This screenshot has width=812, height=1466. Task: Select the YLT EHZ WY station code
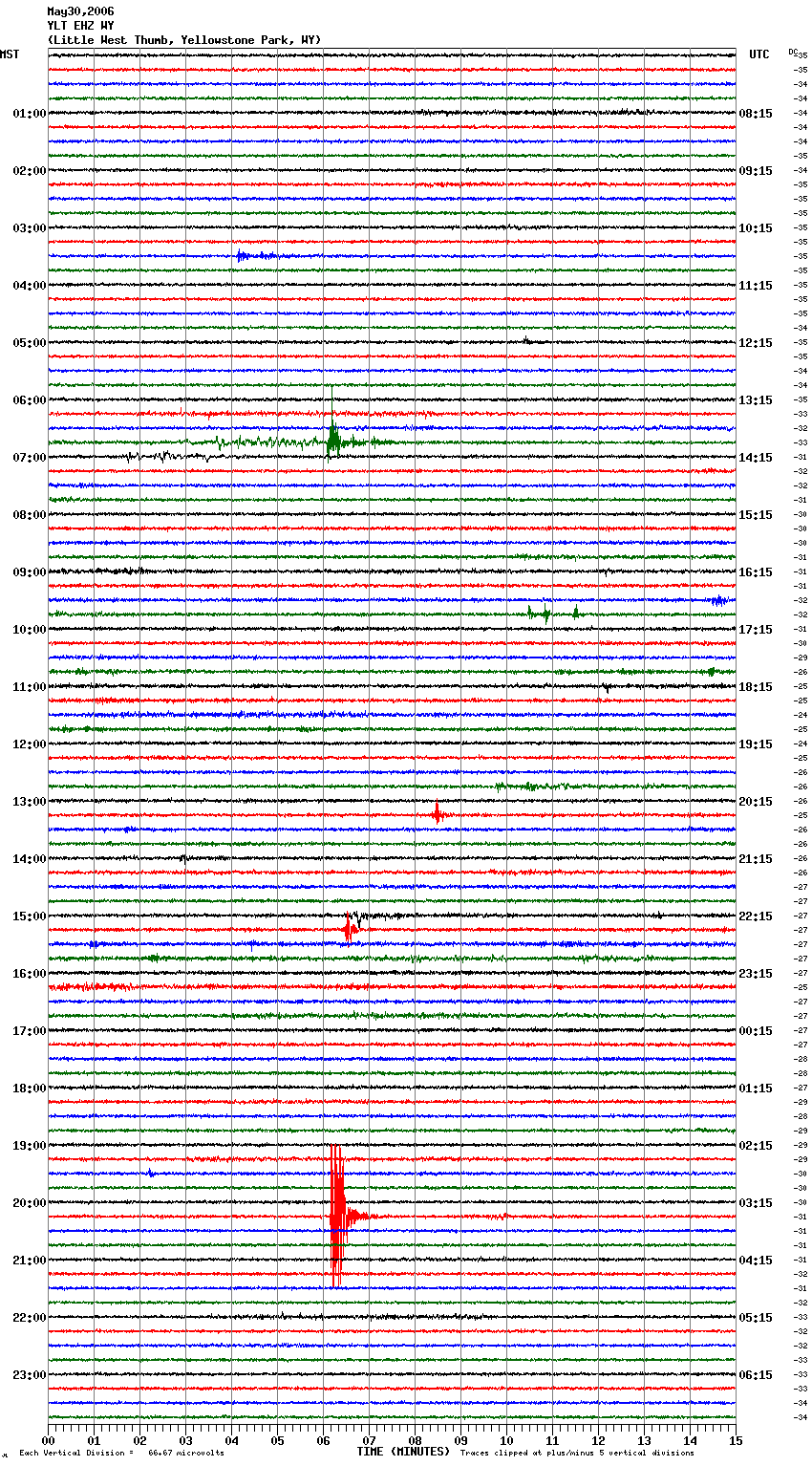point(80,26)
